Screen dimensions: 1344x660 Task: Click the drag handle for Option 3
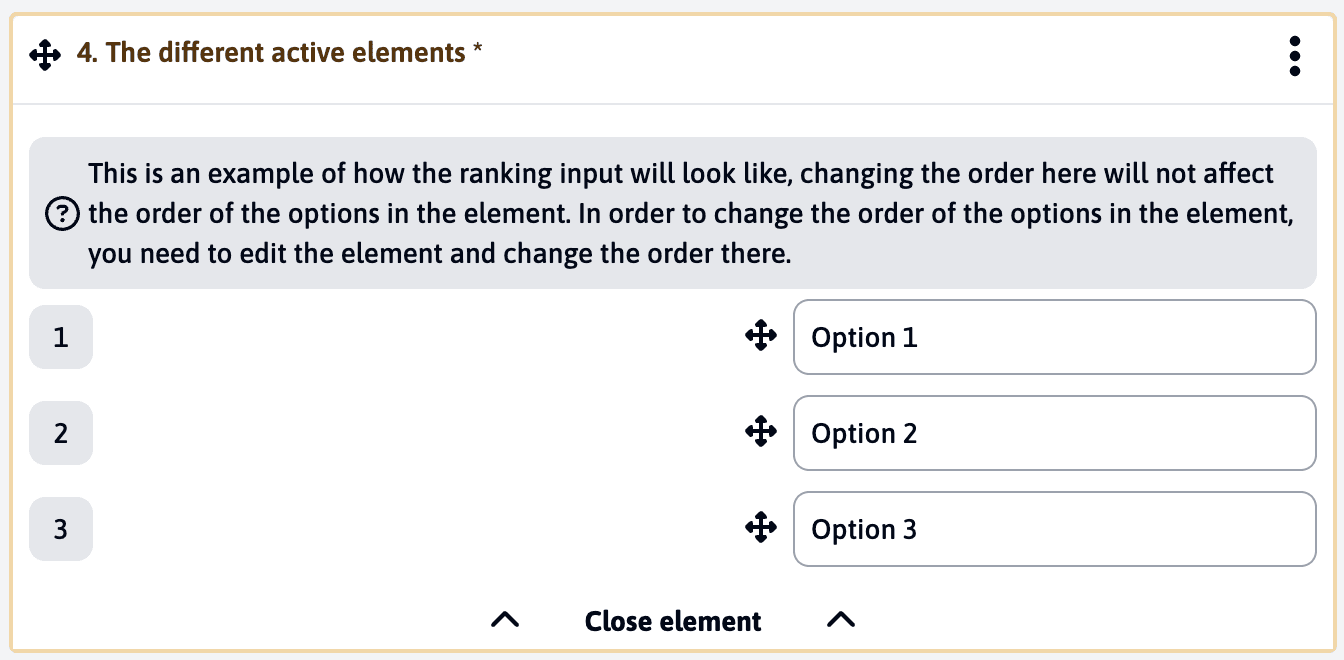click(x=761, y=528)
